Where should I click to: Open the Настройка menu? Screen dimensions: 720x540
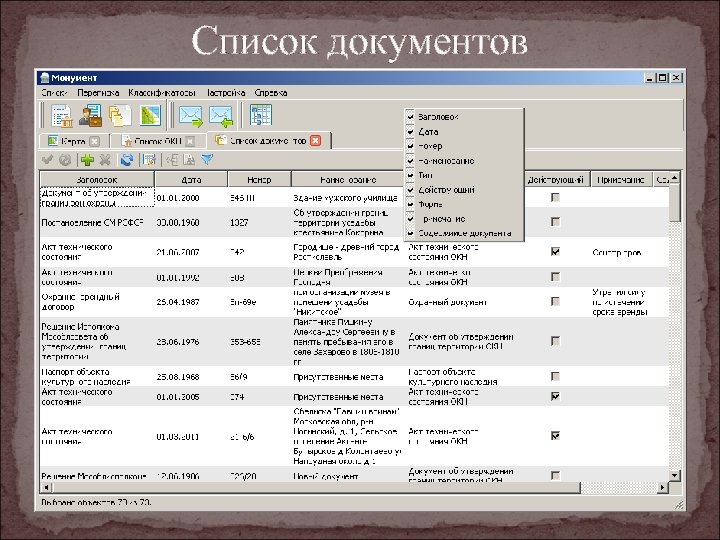(x=226, y=93)
